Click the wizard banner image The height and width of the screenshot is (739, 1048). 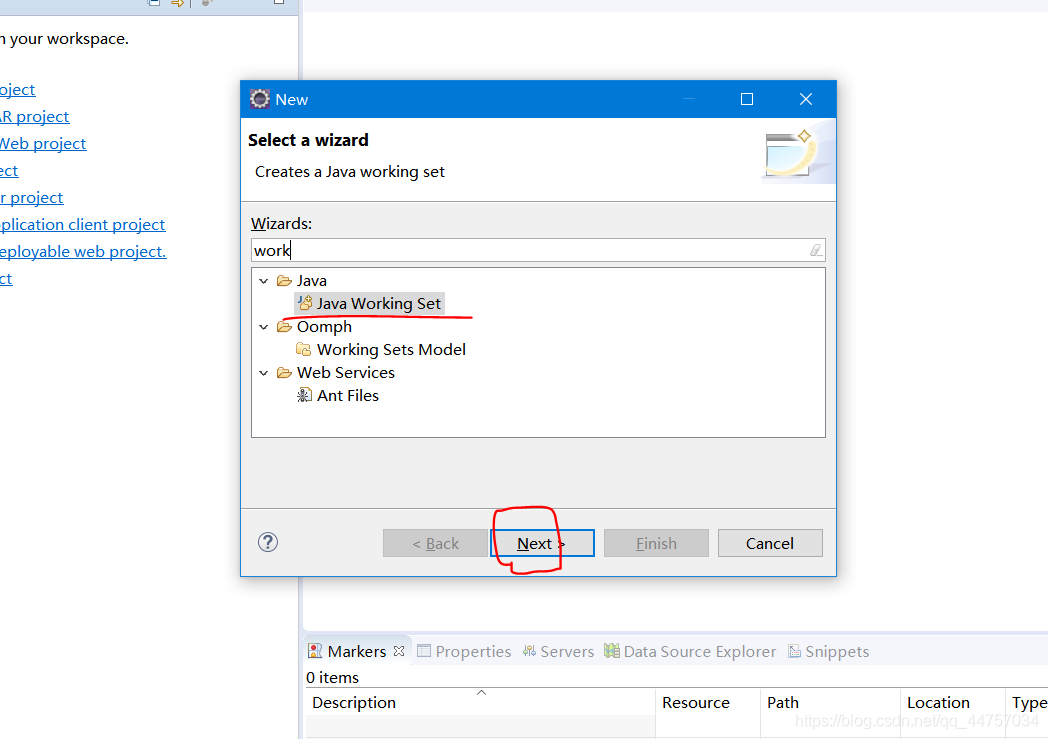[798, 154]
